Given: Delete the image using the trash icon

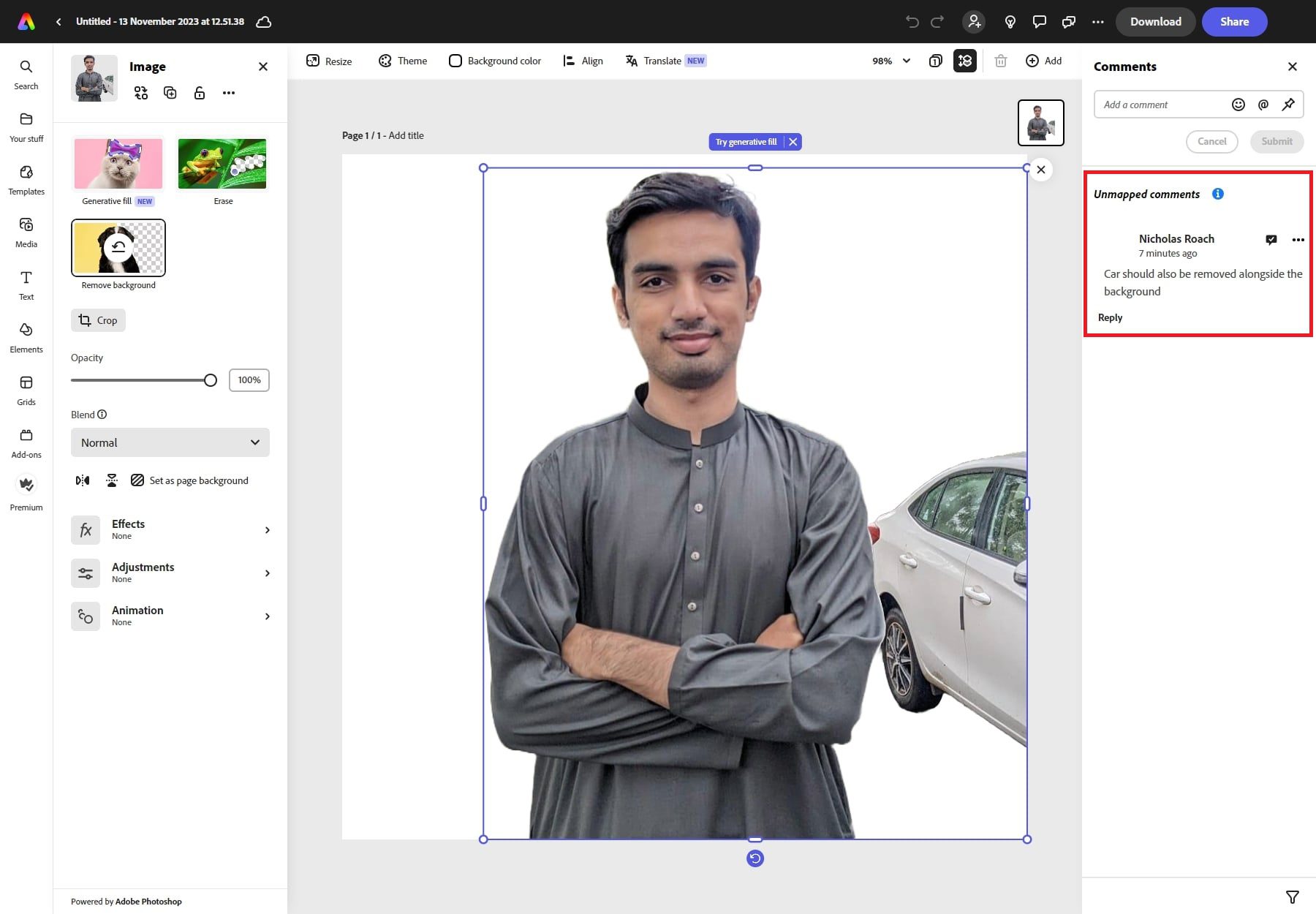Looking at the screenshot, I should pos(1001,61).
